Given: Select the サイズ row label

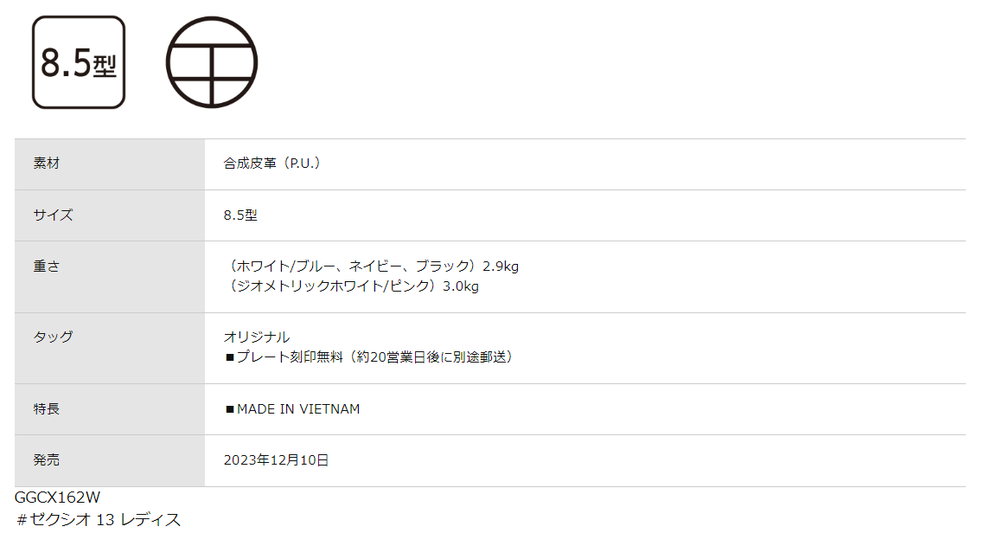Looking at the screenshot, I should pyautogui.click(x=53, y=215).
